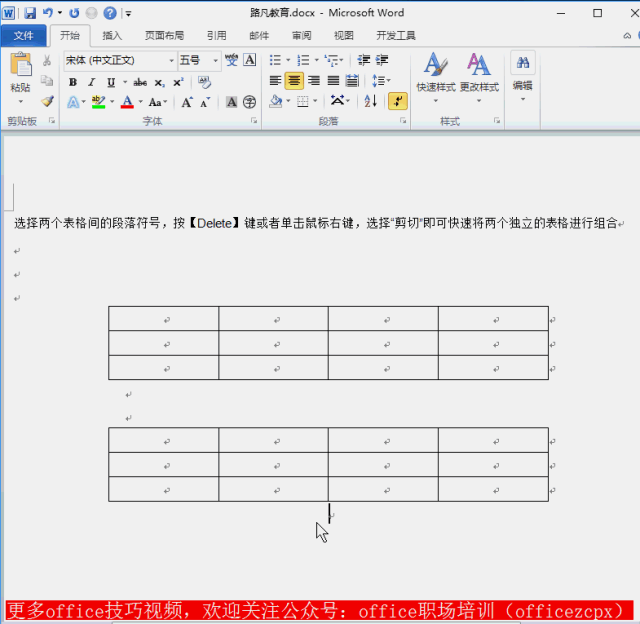Image resolution: width=640 pixels, height=624 pixels.
Task: Switch to the 开发工具 Developer tab
Action: point(396,36)
